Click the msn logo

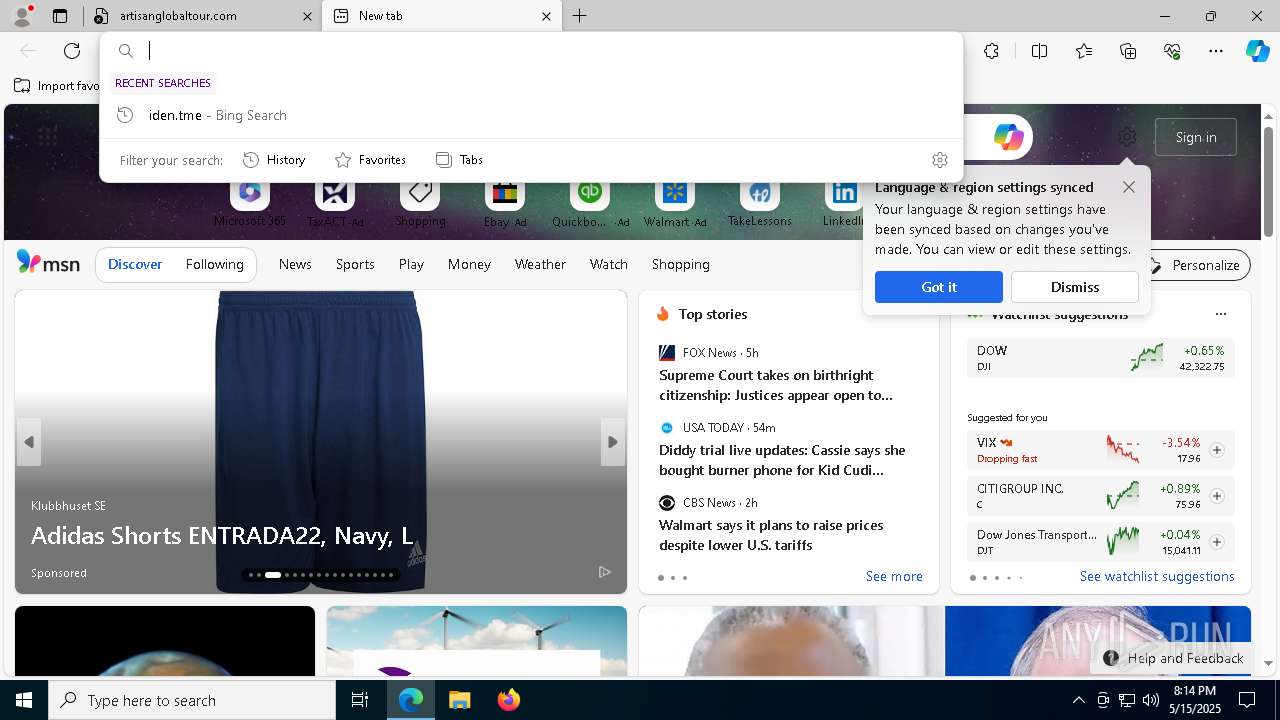48,263
